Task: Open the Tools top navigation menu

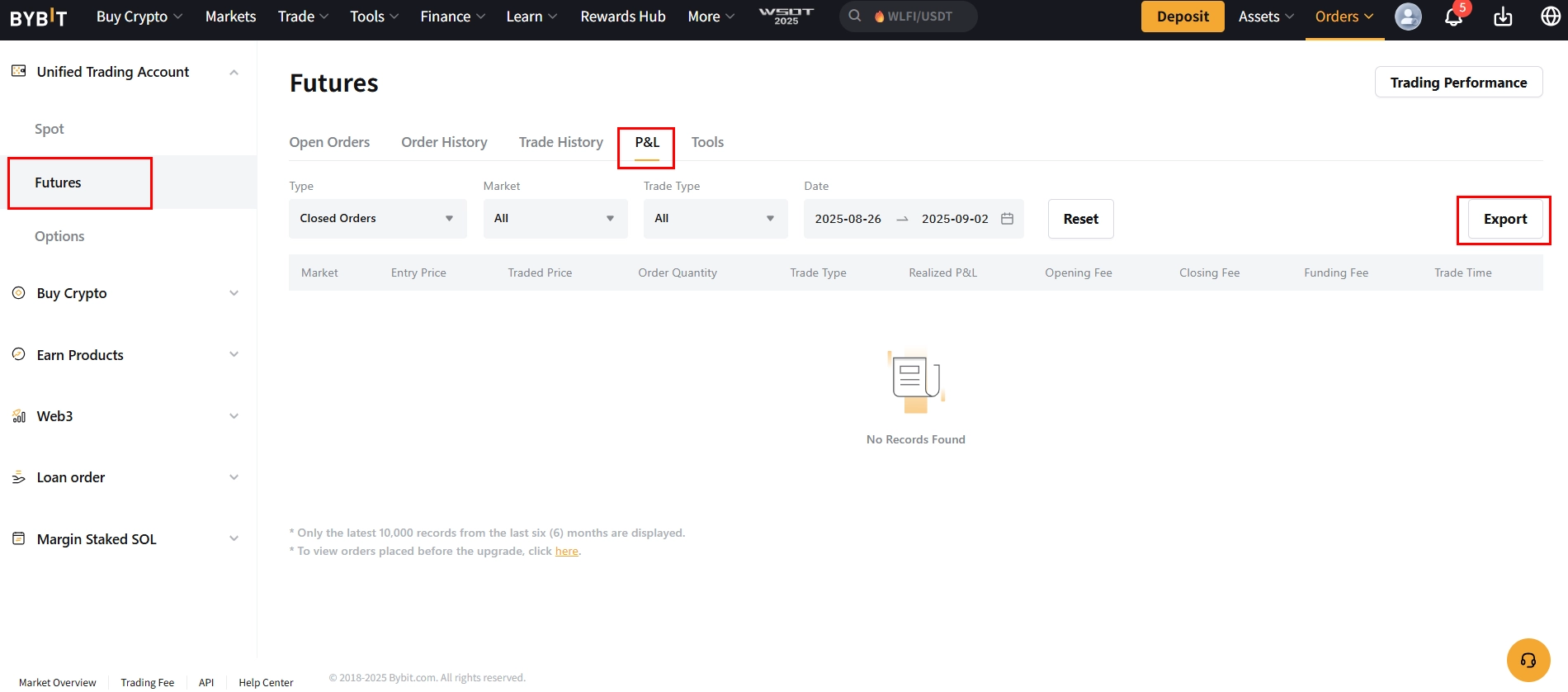Action: (374, 17)
